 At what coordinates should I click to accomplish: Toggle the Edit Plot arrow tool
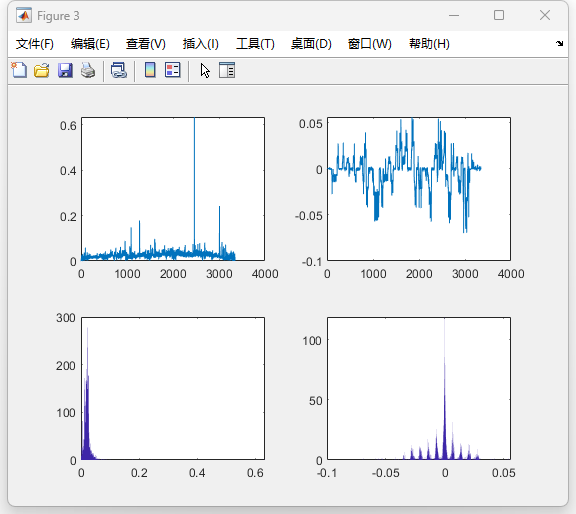tap(205, 71)
